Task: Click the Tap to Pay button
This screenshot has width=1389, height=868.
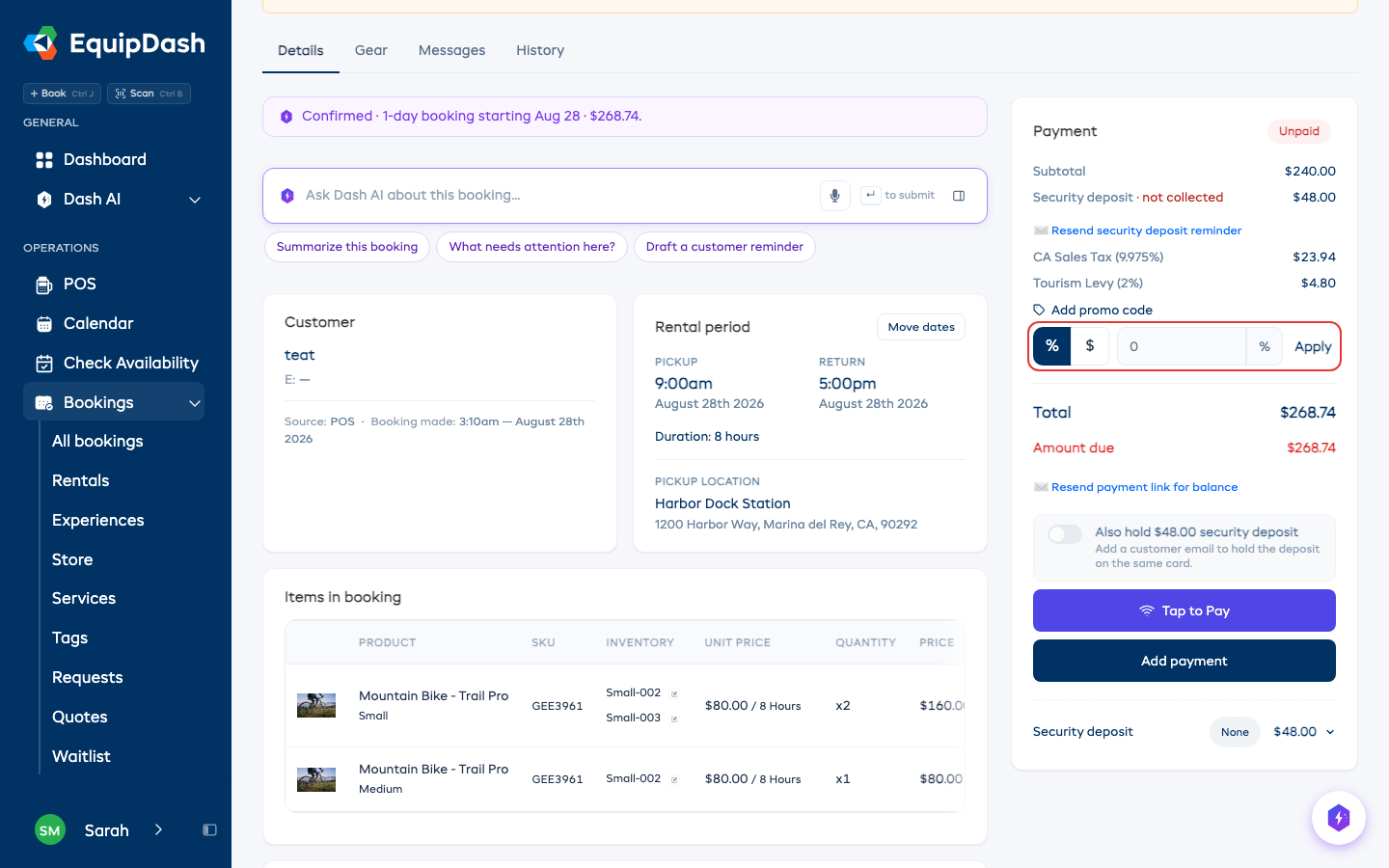Action: [x=1185, y=610]
